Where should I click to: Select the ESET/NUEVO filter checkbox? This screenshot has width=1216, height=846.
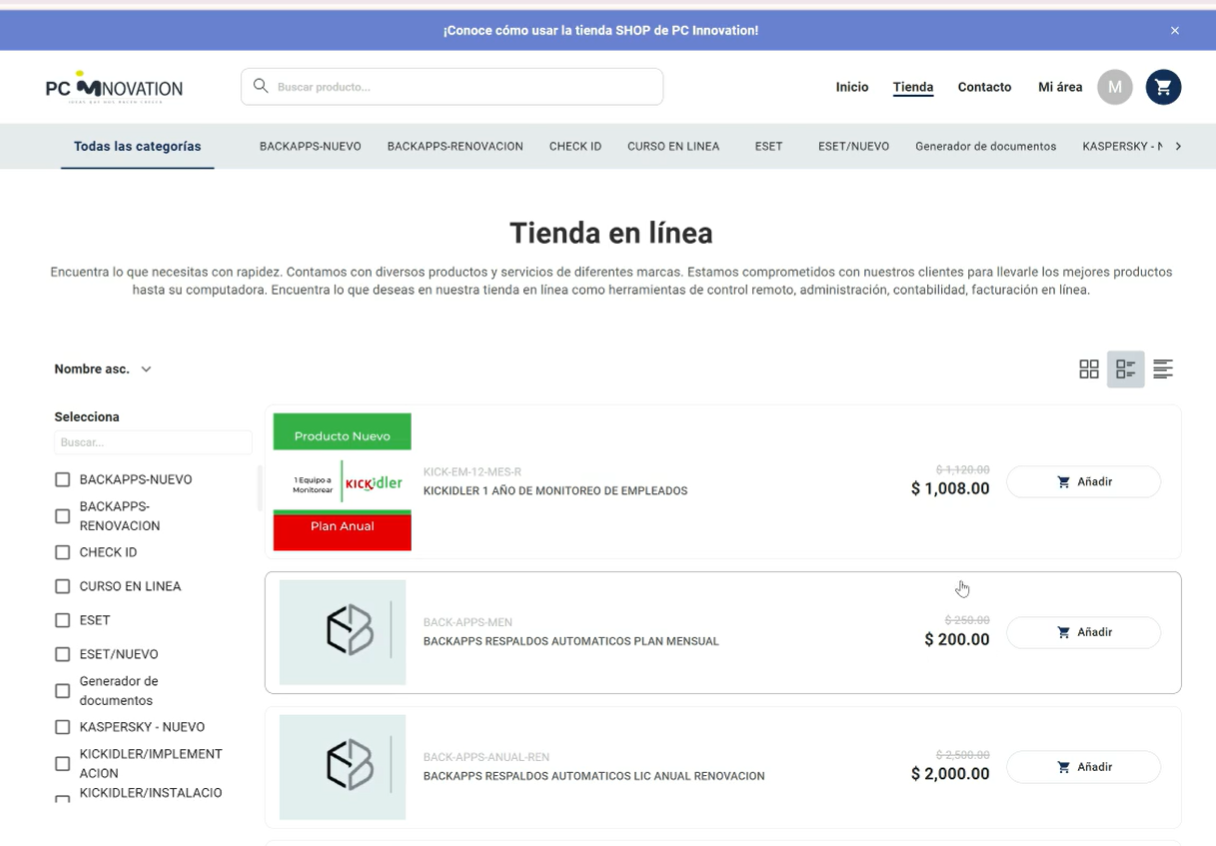pos(62,654)
